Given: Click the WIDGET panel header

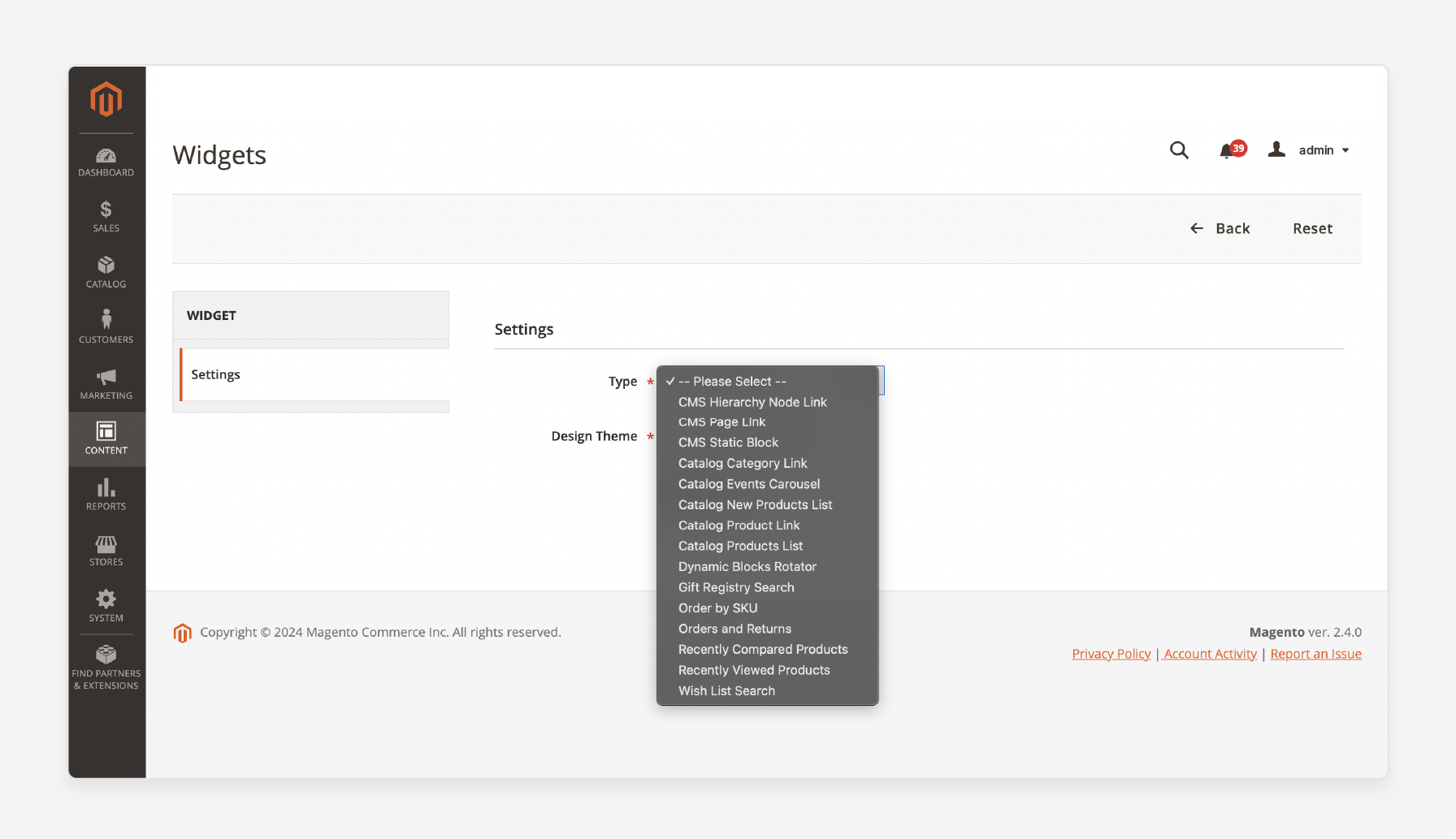Looking at the screenshot, I should pos(310,315).
